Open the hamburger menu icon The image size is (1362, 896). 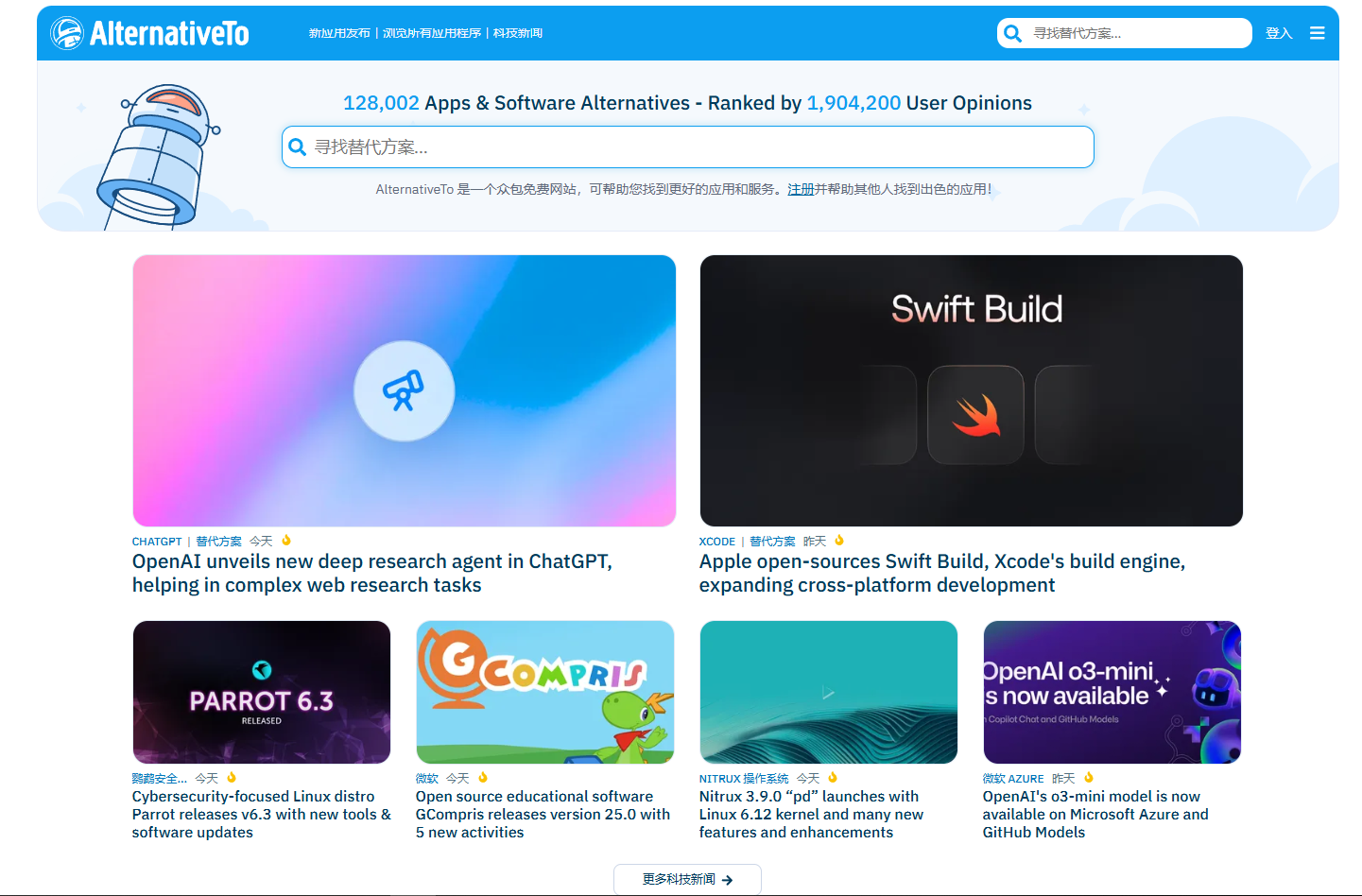[x=1317, y=33]
